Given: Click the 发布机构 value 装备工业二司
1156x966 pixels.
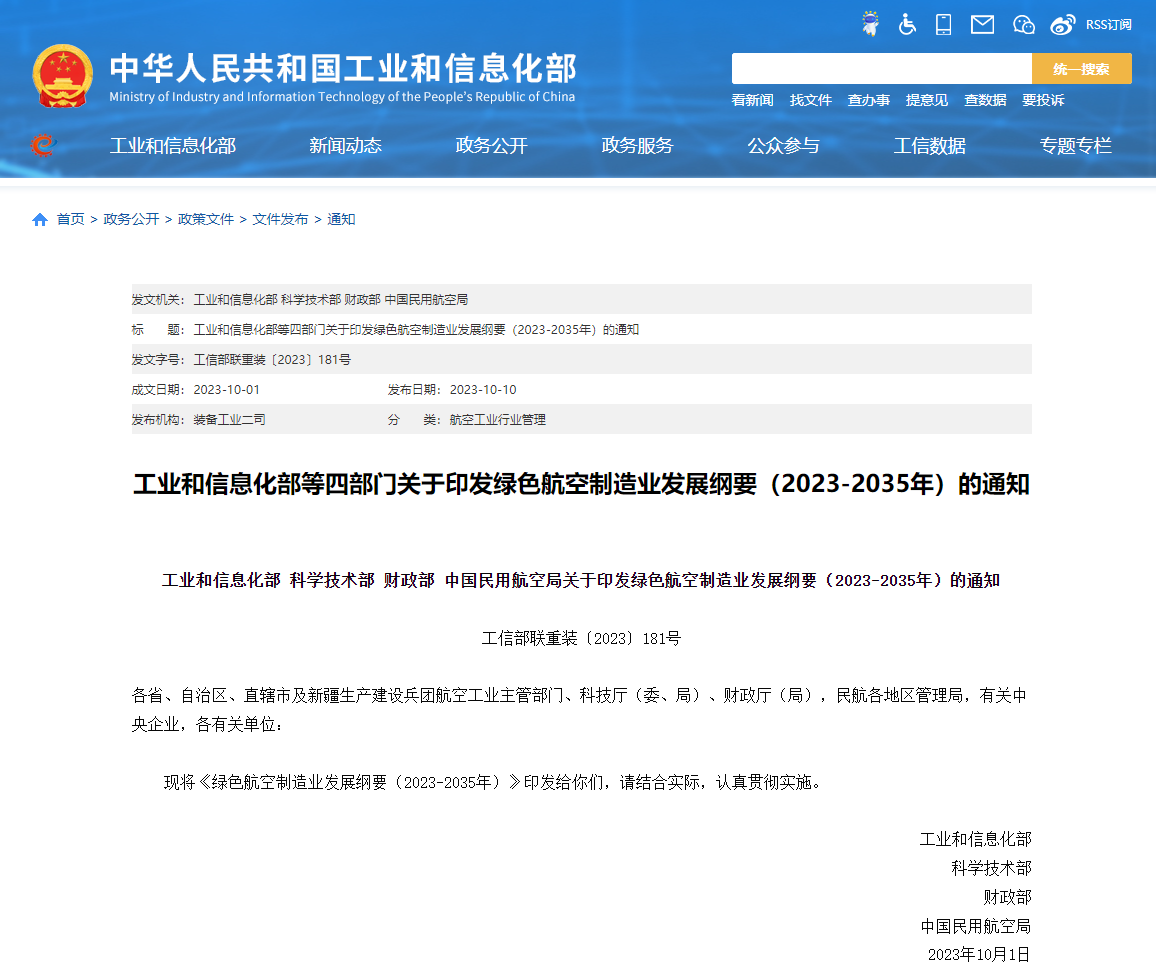Looking at the screenshot, I should coord(229,420).
